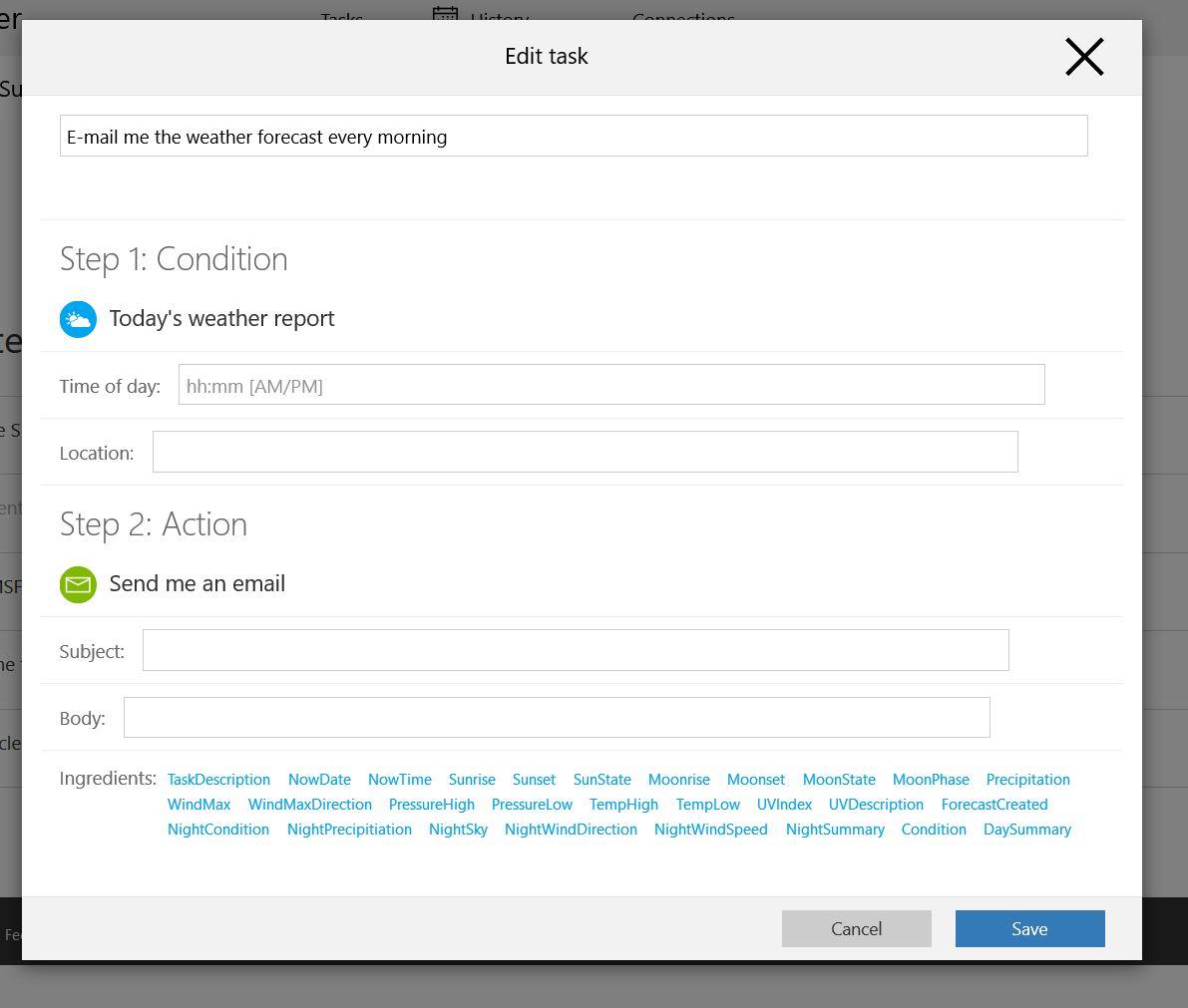Image resolution: width=1188 pixels, height=1008 pixels.
Task: Click the weather report cloud icon
Action: click(x=78, y=320)
